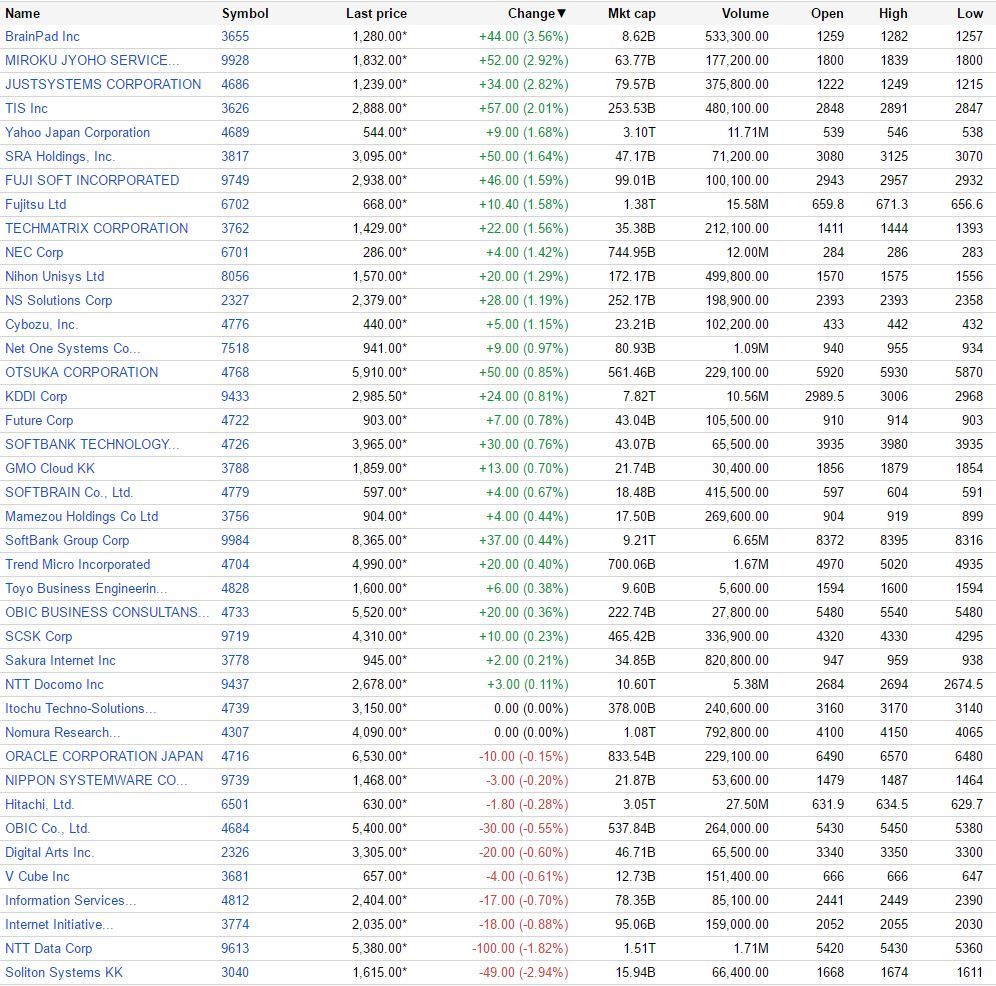Open NTT Docomo Inc link
This screenshot has width=996, height=986.
(54, 685)
